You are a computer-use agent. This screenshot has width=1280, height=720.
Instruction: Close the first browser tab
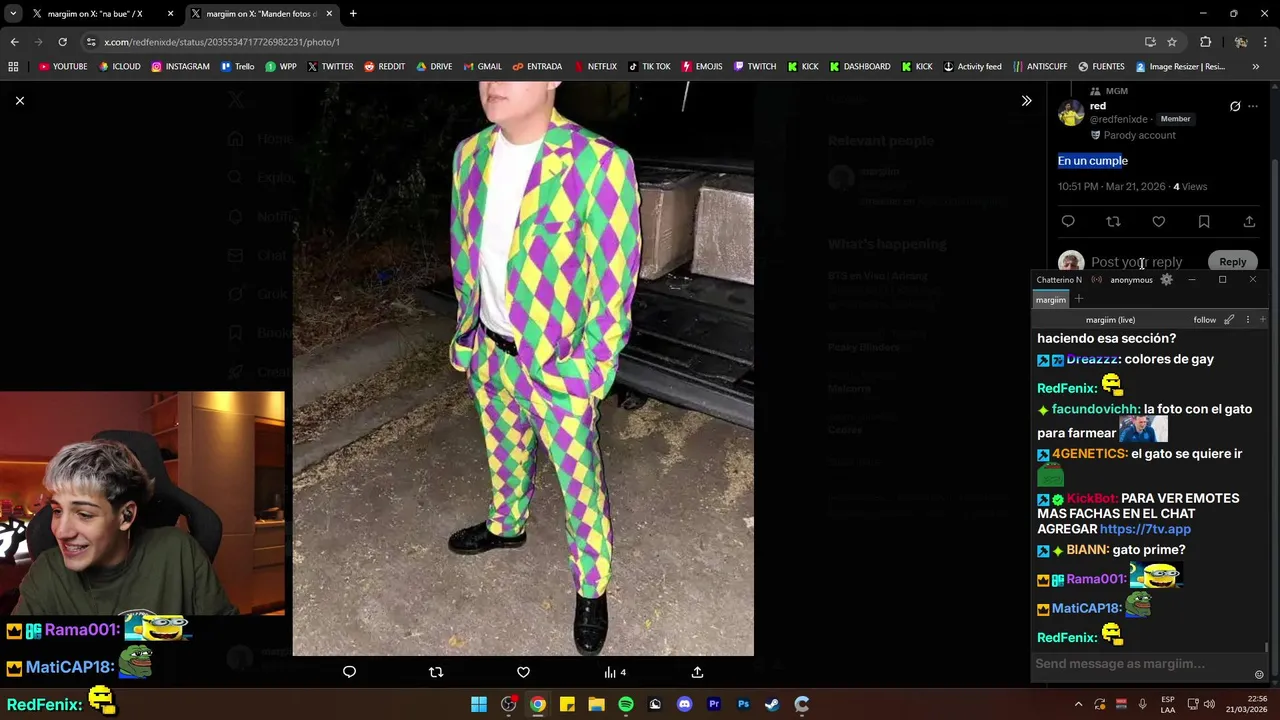[x=171, y=14]
